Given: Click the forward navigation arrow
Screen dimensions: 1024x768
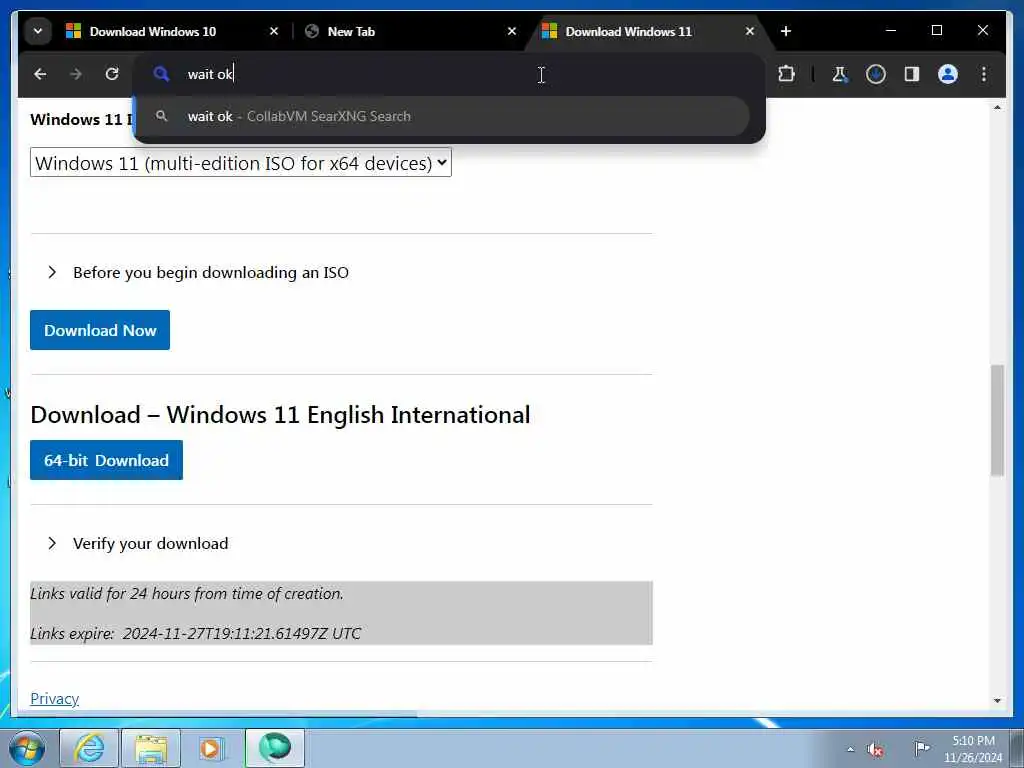Looking at the screenshot, I should coord(76,74).
